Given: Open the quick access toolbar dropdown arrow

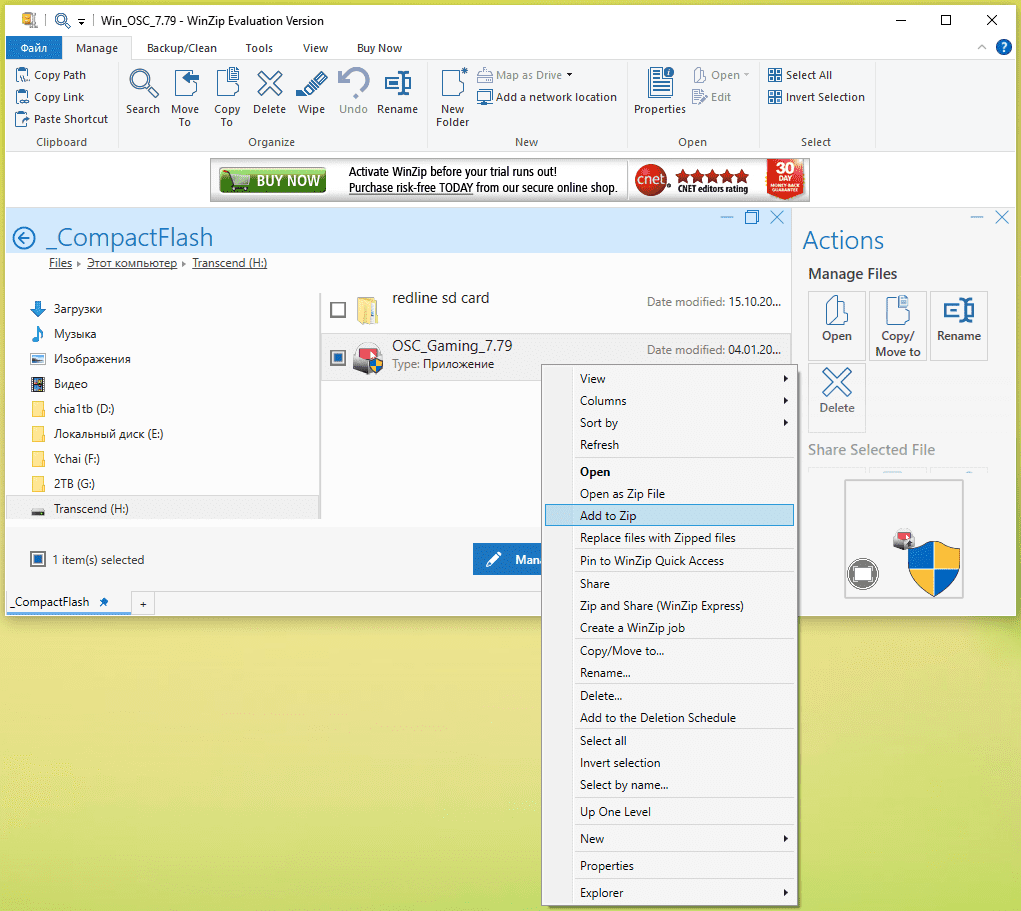Looking at the screenshot, I should click(x=81, y=21).
